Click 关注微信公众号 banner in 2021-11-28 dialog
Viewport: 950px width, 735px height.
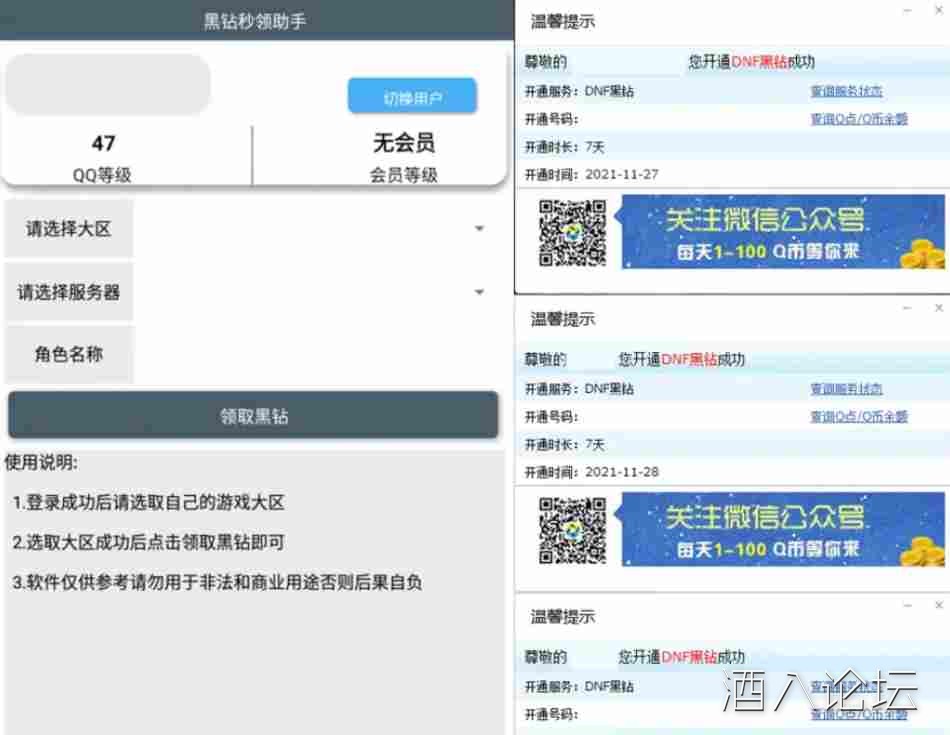tap(783, 530)
